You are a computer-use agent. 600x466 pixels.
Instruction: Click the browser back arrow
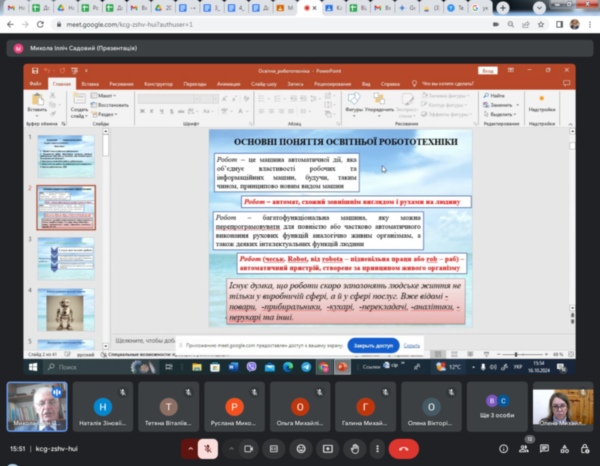pyautogui.click(x=9, y=22)
